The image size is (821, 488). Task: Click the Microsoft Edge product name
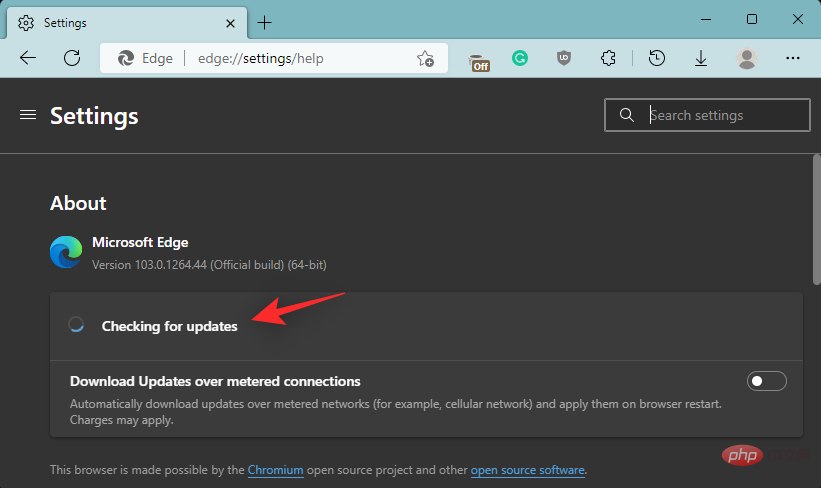point(140,242)
